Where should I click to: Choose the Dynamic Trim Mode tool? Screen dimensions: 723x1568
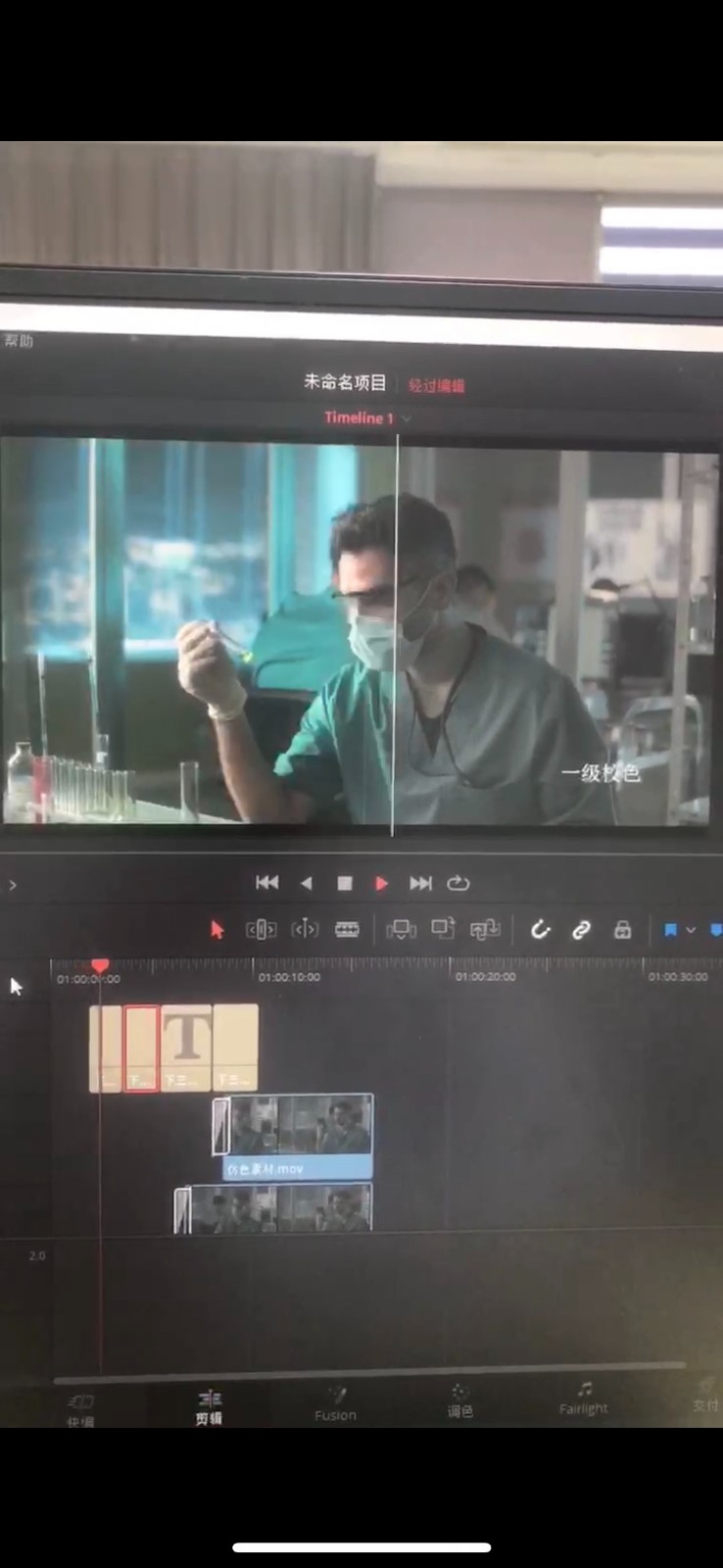pos(305,929)
